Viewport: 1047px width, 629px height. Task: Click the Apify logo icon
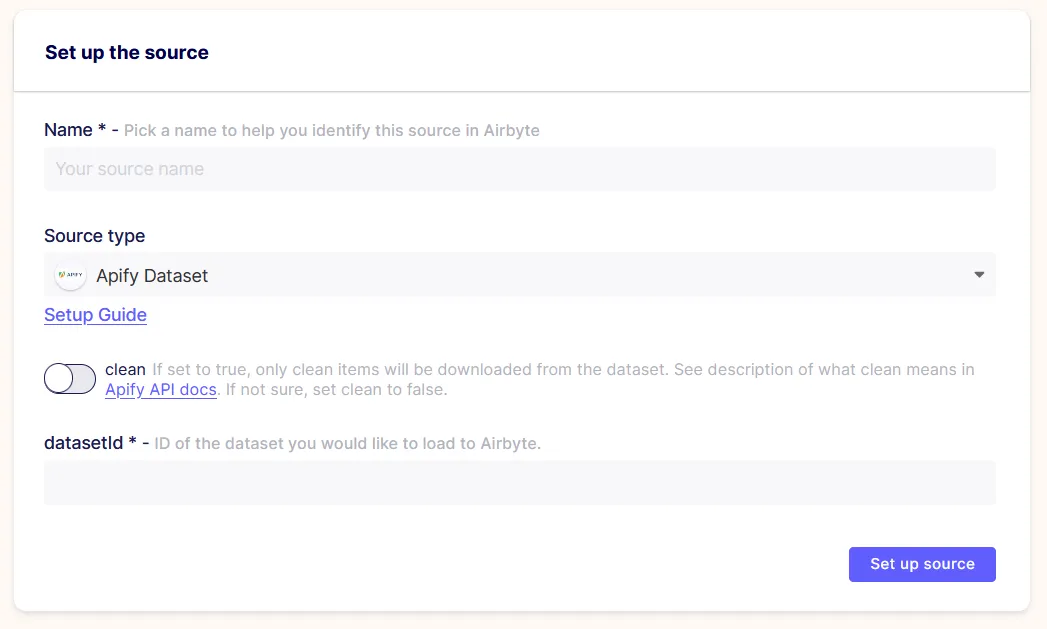[71, 274]
